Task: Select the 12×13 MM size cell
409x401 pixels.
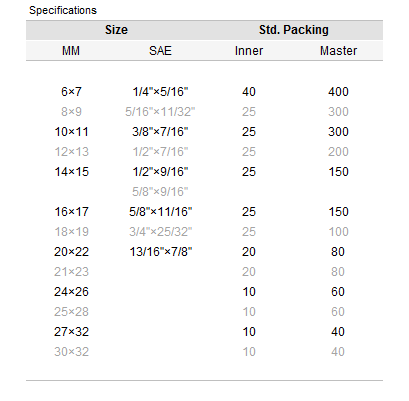Action: 72,152
